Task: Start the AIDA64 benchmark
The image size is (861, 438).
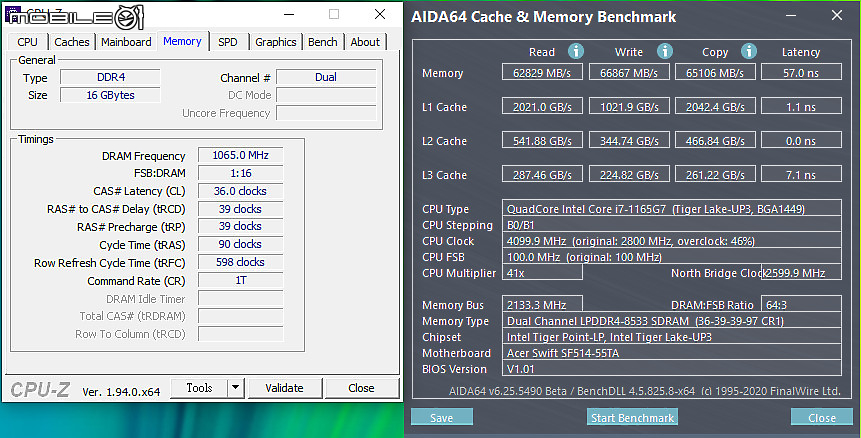Action: coord(633,418)
